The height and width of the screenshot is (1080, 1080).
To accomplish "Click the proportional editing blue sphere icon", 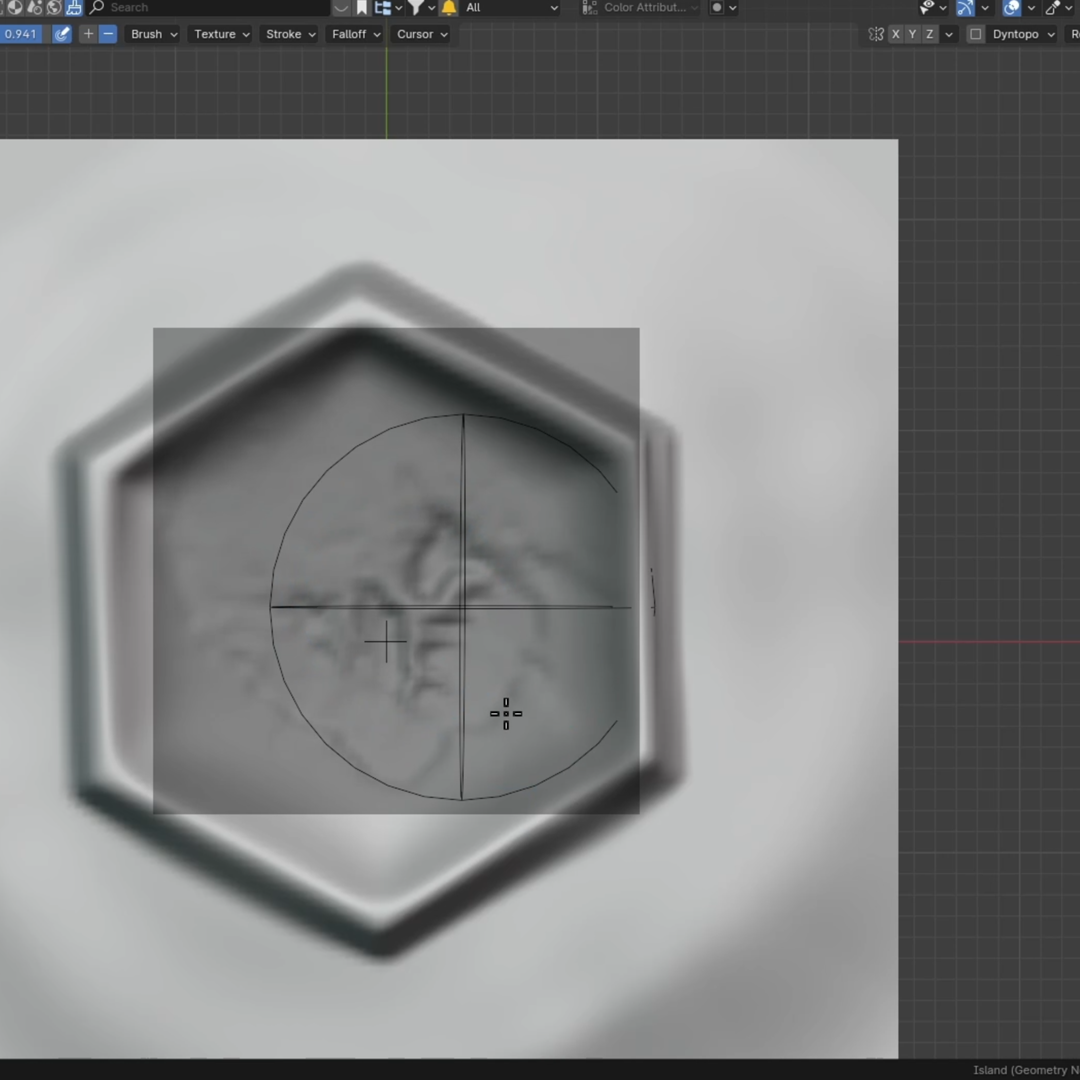I will pyautogui.click(x=1010, y=8).
